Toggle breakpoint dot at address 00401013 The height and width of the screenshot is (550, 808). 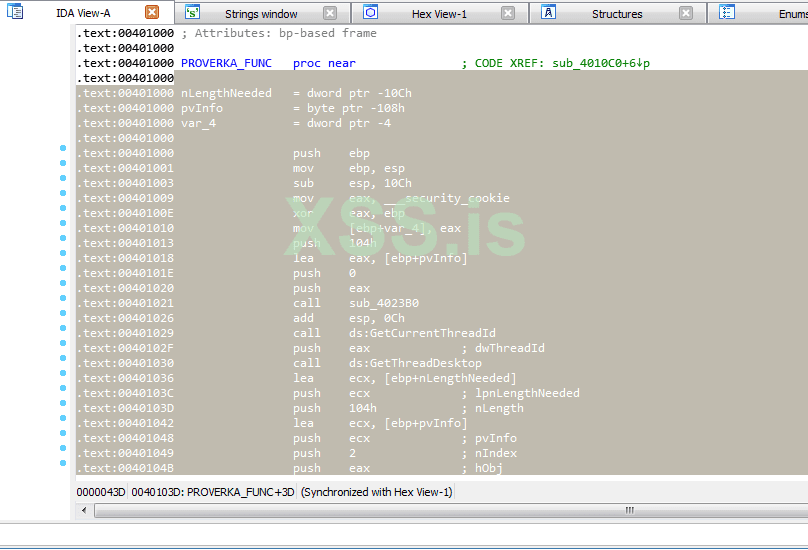[63, 238]
